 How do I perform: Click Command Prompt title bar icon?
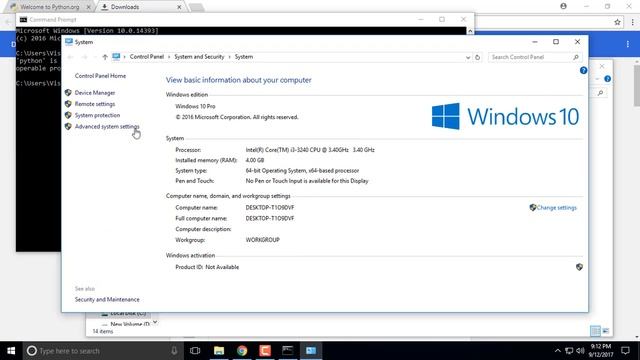click(x=23, y=20)
